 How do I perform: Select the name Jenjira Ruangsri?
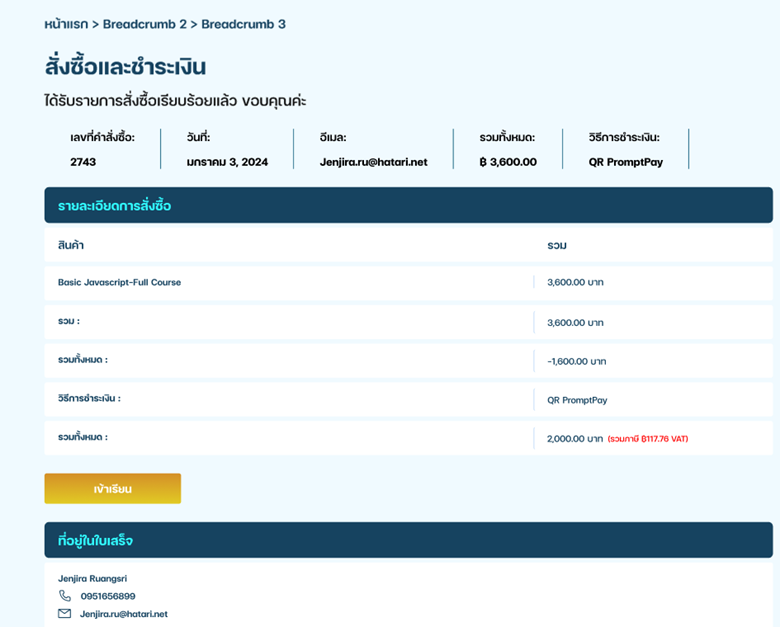(x=93, y=578)
